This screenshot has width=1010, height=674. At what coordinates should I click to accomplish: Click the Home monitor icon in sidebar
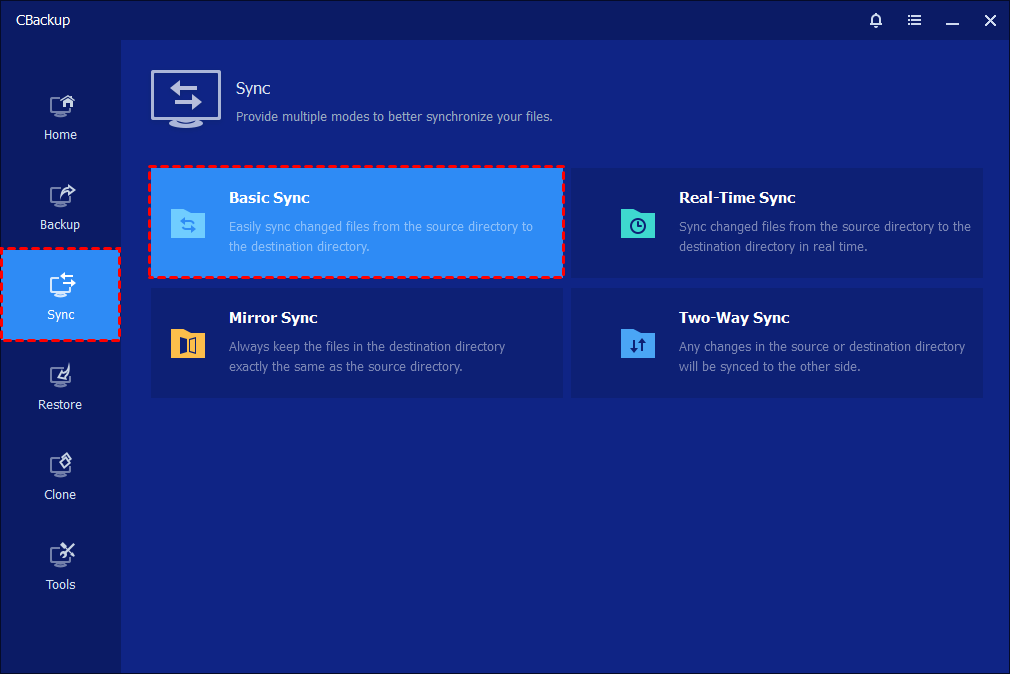(x=61, y=105)
